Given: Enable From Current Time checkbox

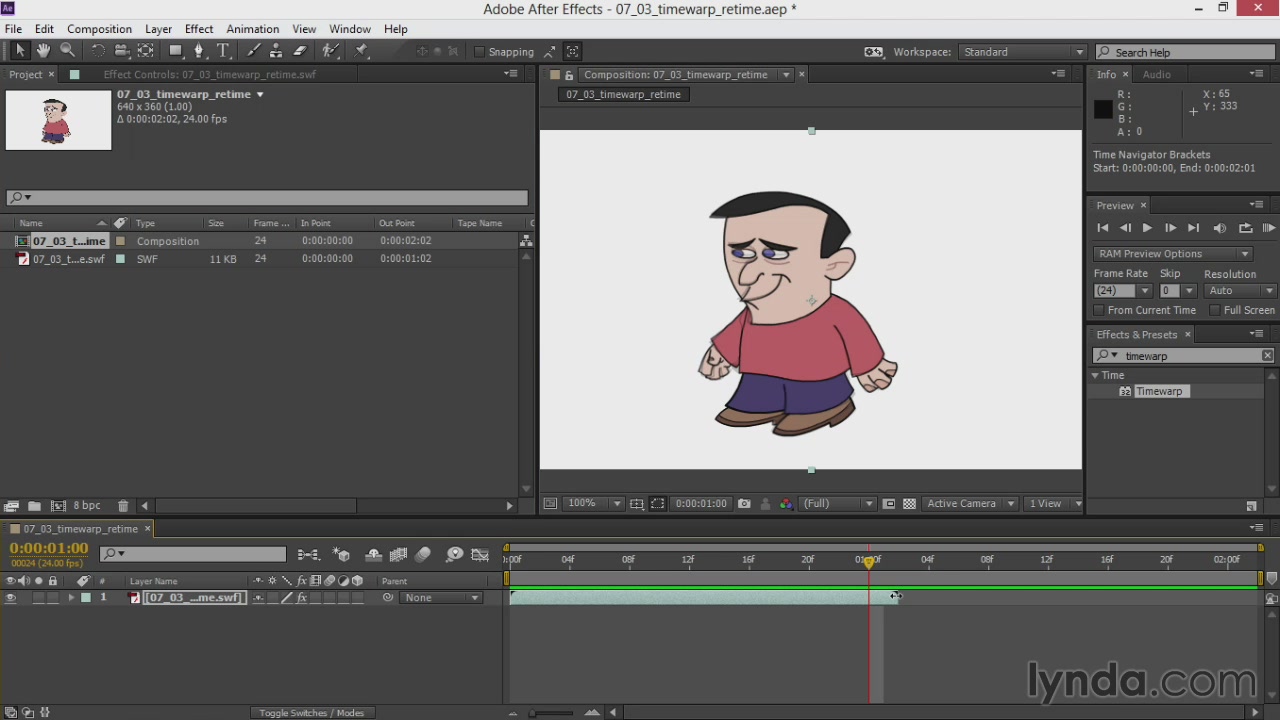Looking at the screenshot, I should [1099, 310].
